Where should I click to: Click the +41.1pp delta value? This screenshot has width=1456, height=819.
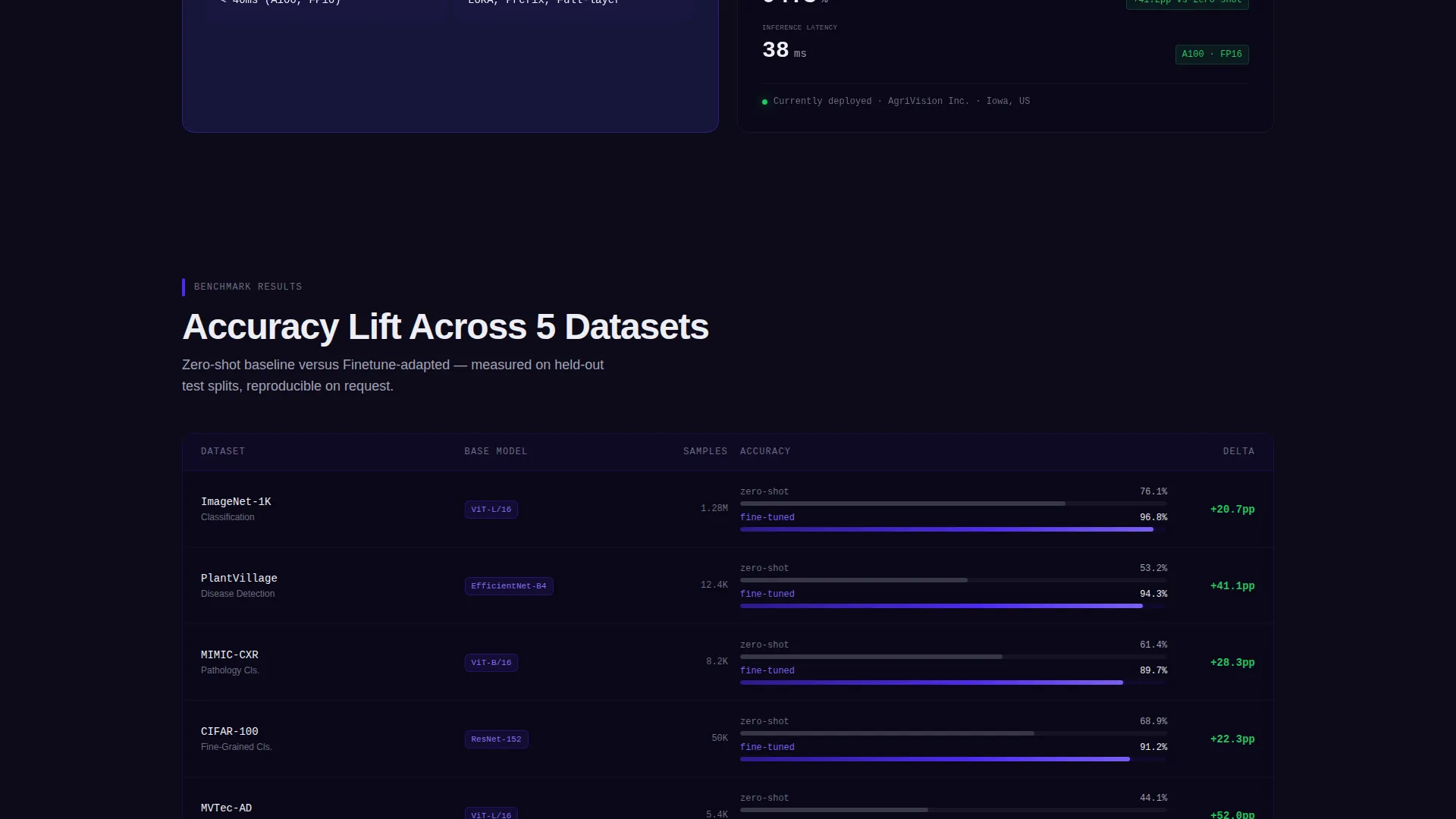coord(1232,586)
